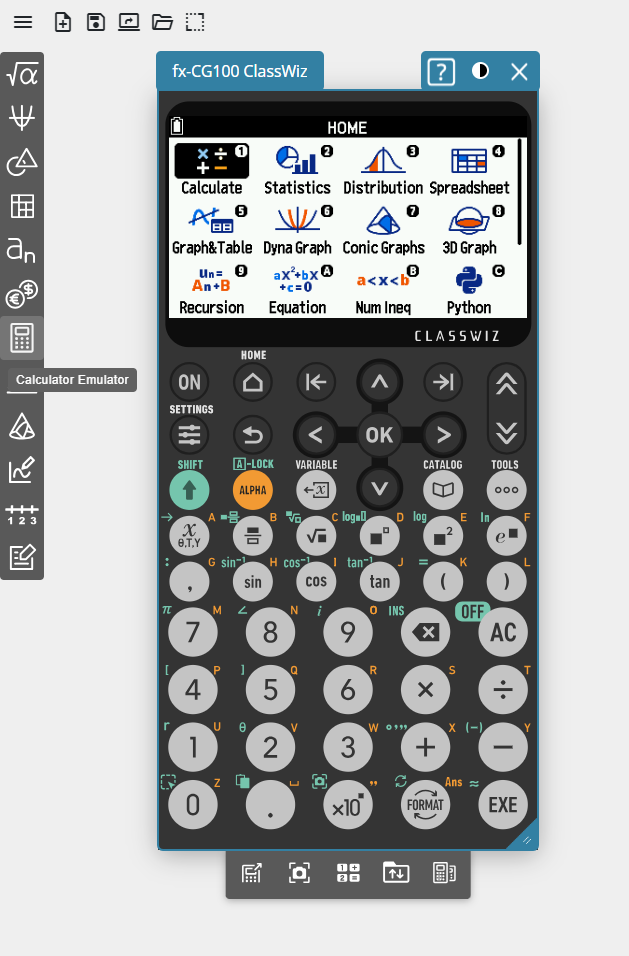Open the Conic Graphs app
Image resolution: width=629 pixels, height=956 pixels.
point(383,230)
